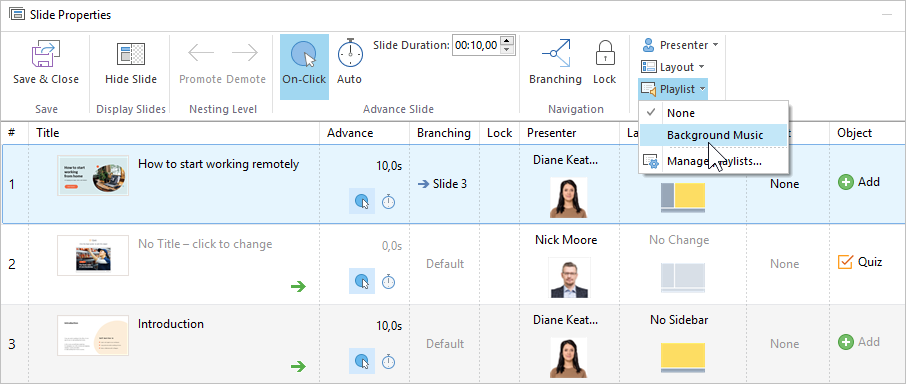Toggle auto-advance timer on slide 3 row
The width and height of the screenshot is (906, 384).
(x=389, y=361)
